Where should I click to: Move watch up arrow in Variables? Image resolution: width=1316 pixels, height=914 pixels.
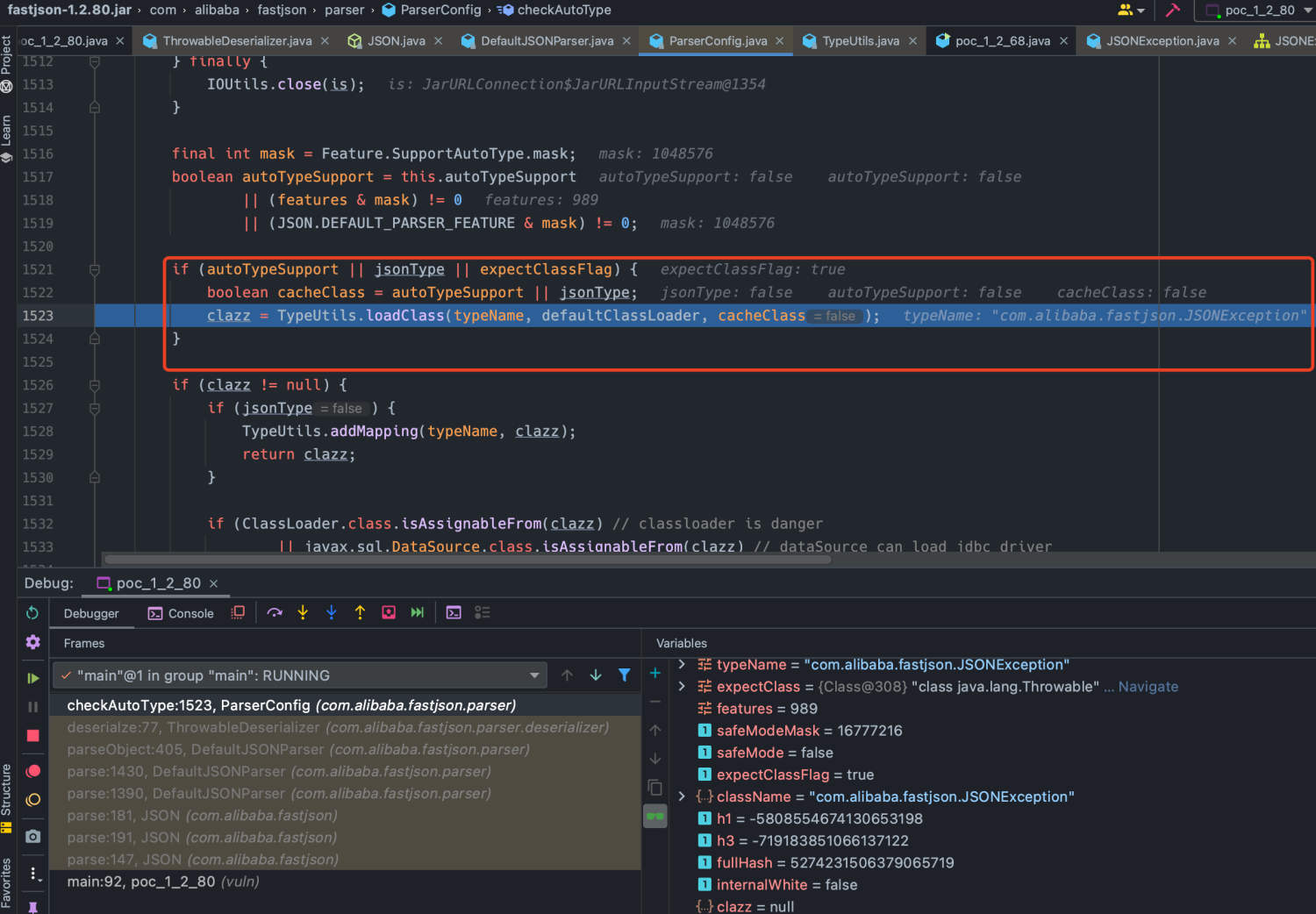655,731
